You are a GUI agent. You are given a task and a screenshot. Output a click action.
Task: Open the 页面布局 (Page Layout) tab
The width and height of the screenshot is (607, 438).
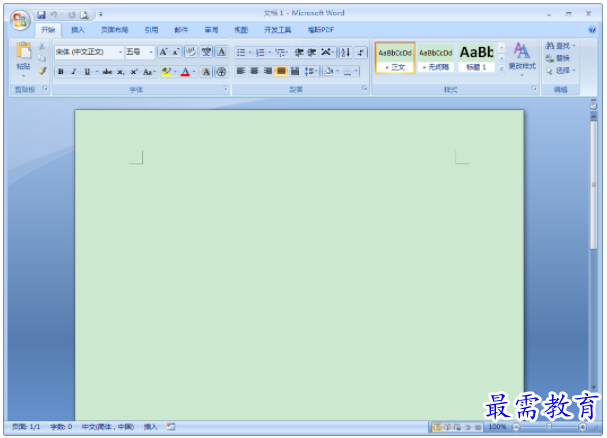click(114, 30)
